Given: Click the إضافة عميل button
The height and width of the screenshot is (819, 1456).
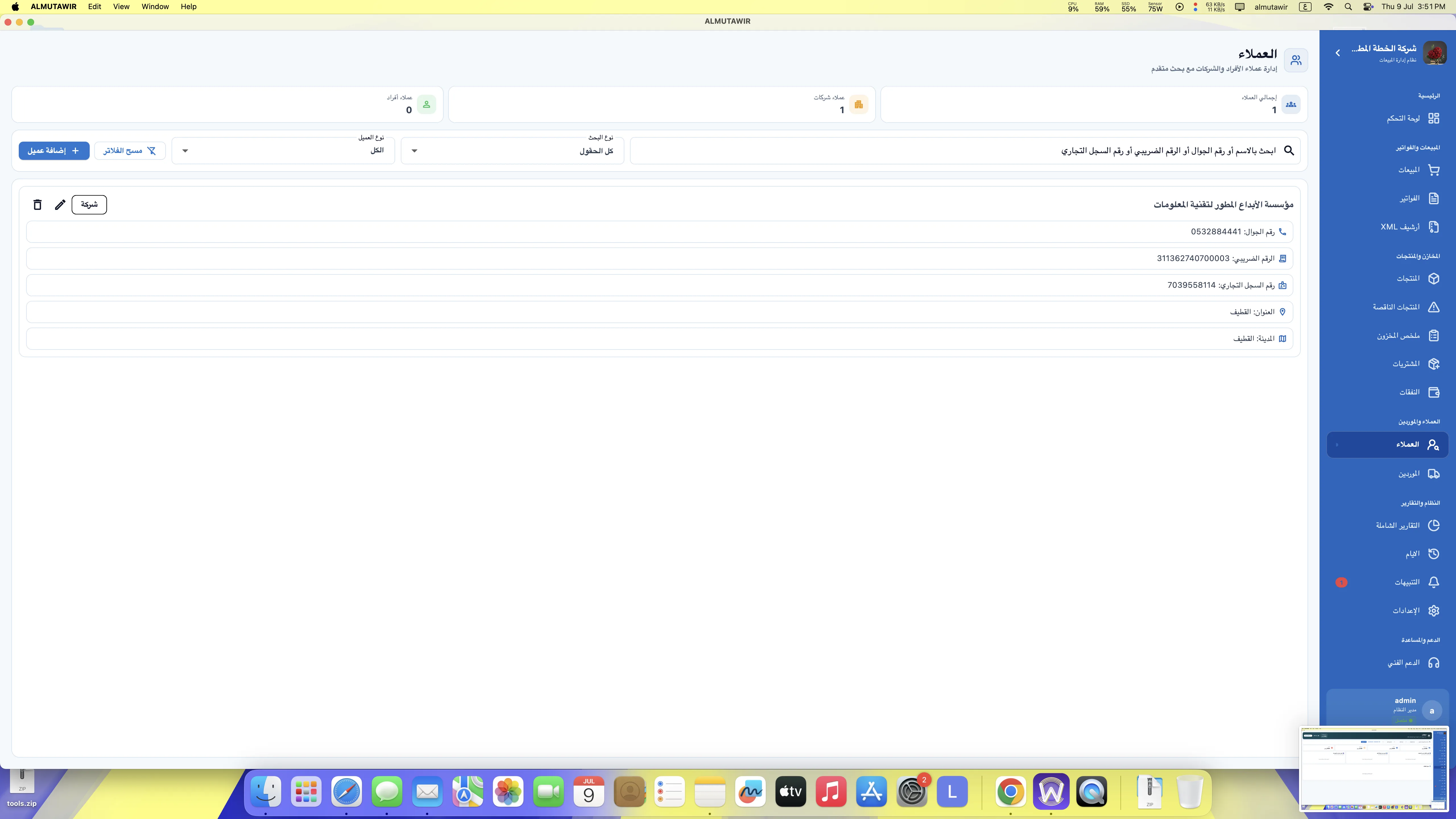Looking at the screenshot, I should [x=54, y=151].
